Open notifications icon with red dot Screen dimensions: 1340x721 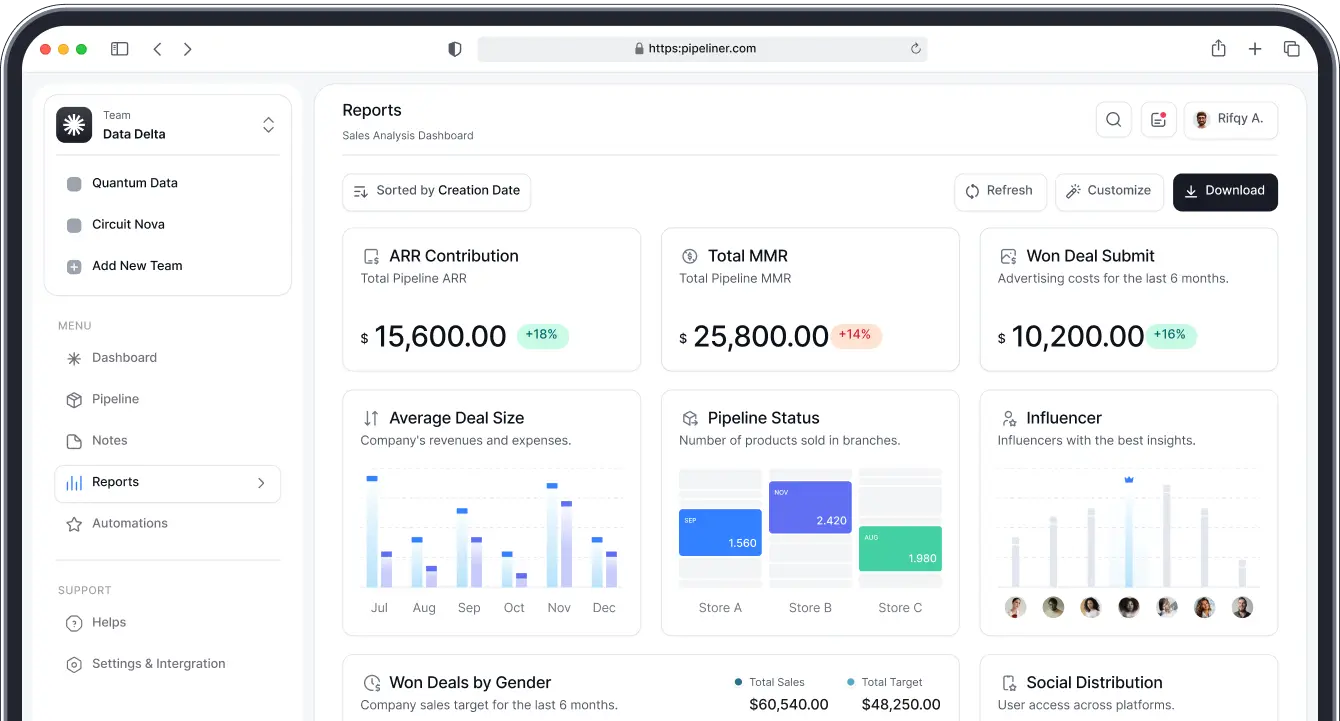1158,120
